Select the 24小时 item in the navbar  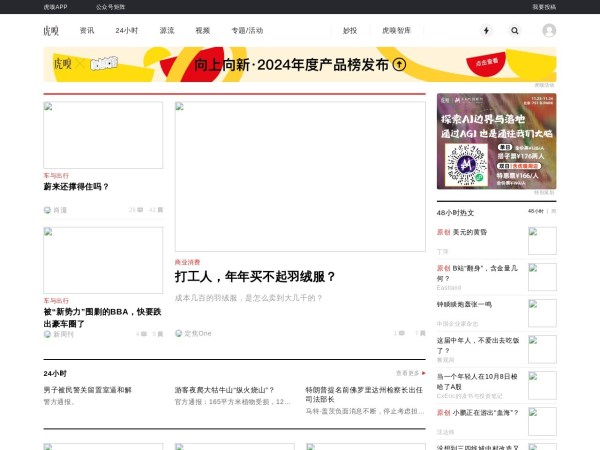pos(127,31)
